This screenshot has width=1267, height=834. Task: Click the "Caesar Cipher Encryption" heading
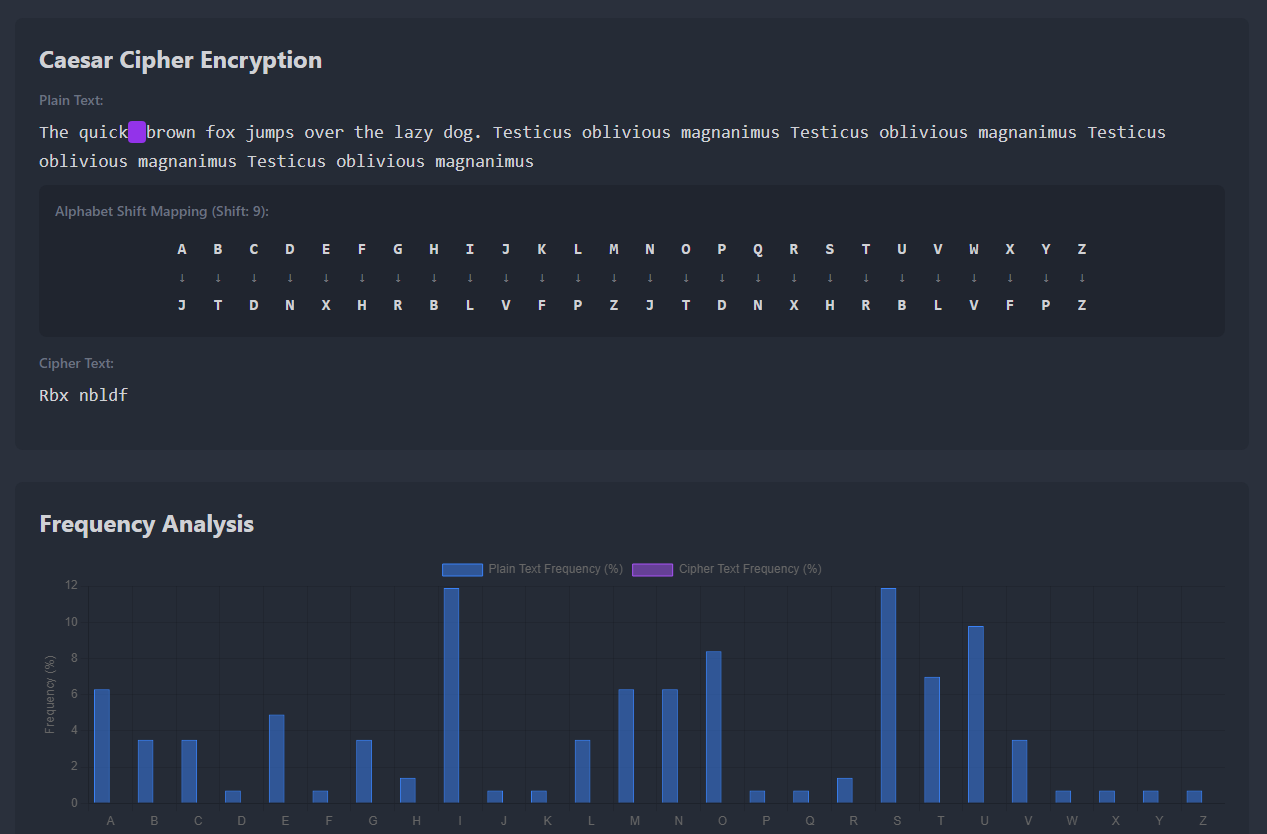point(180,60)
